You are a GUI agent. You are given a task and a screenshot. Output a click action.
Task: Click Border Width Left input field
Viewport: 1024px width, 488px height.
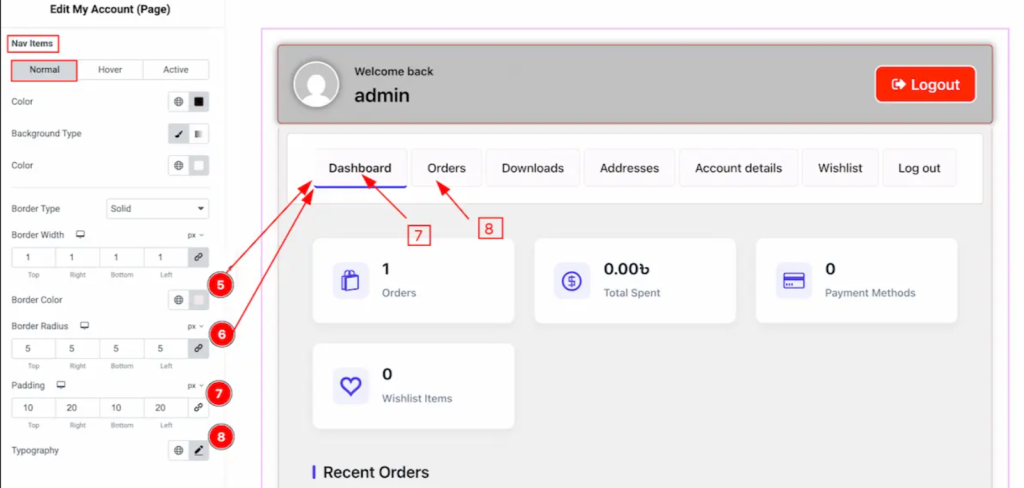(166, 258)
